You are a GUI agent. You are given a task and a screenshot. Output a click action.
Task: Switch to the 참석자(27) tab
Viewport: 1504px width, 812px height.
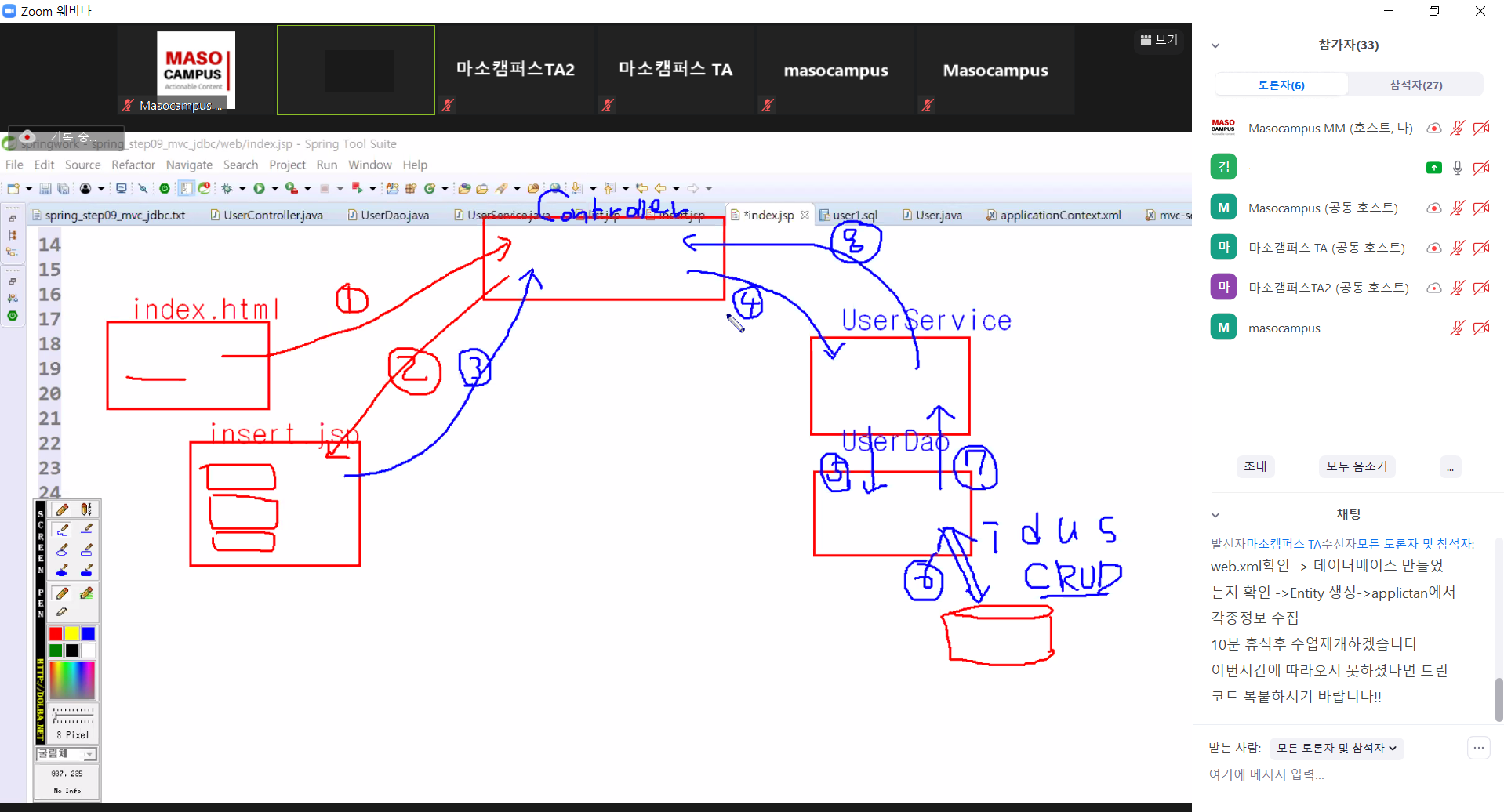click(1415, 85)
